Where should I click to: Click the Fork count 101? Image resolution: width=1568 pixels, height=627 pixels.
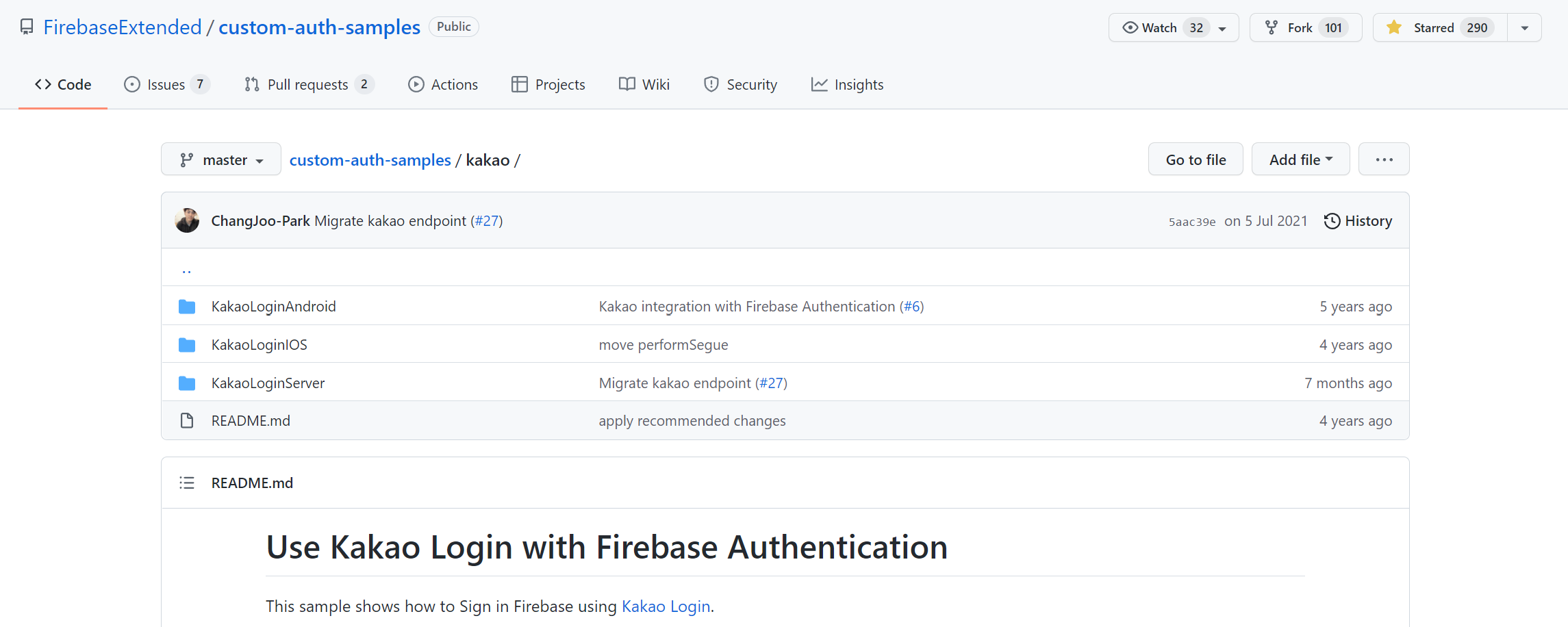[x=1333, y=28]
